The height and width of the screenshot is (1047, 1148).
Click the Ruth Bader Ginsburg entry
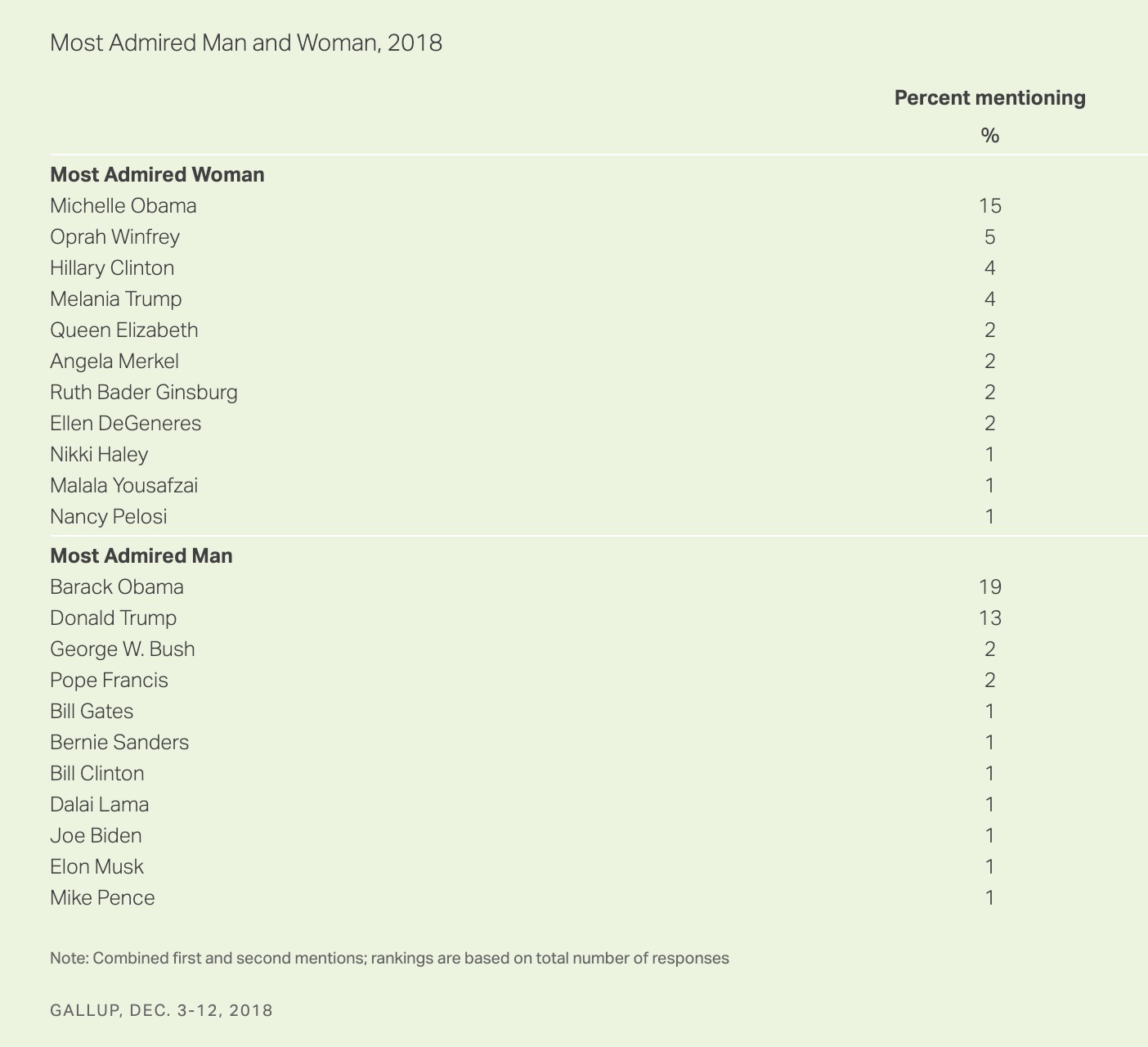point(144,392)
